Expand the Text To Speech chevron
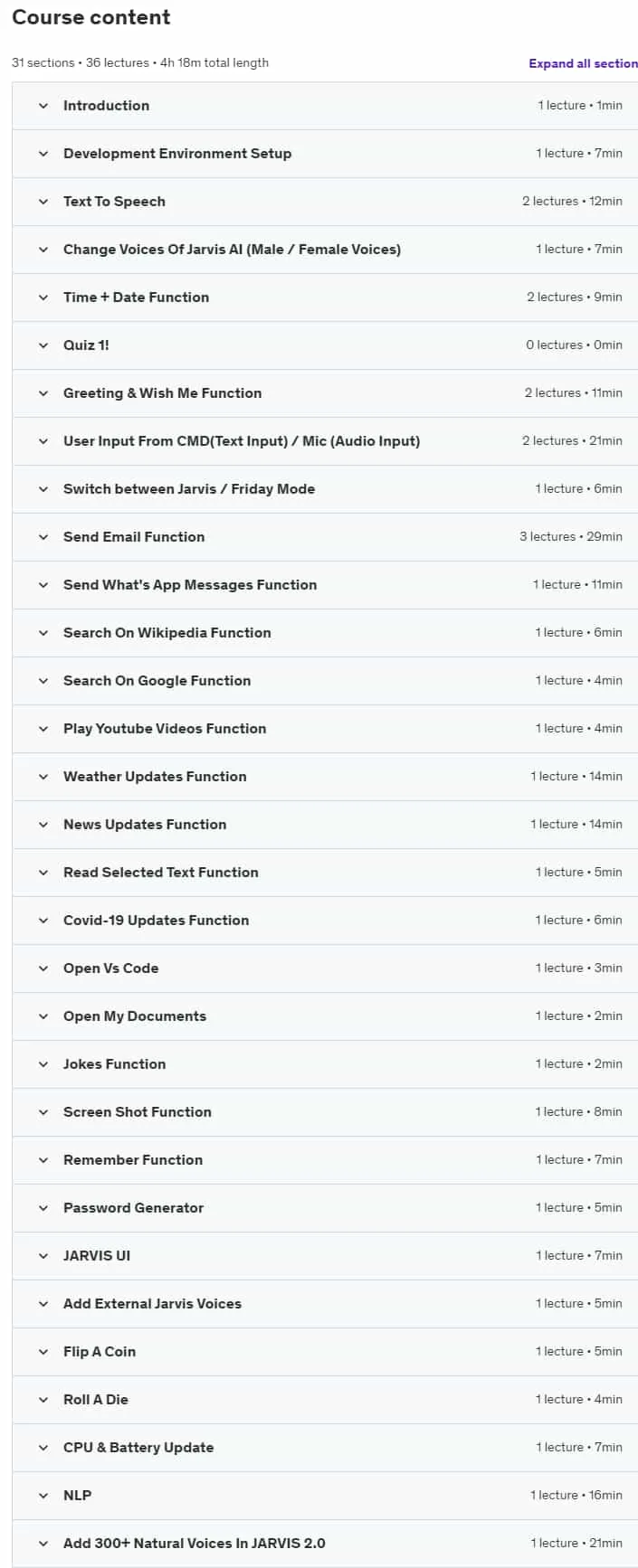The height and width of the screenshot is (1568, 638). coord(43,202)
